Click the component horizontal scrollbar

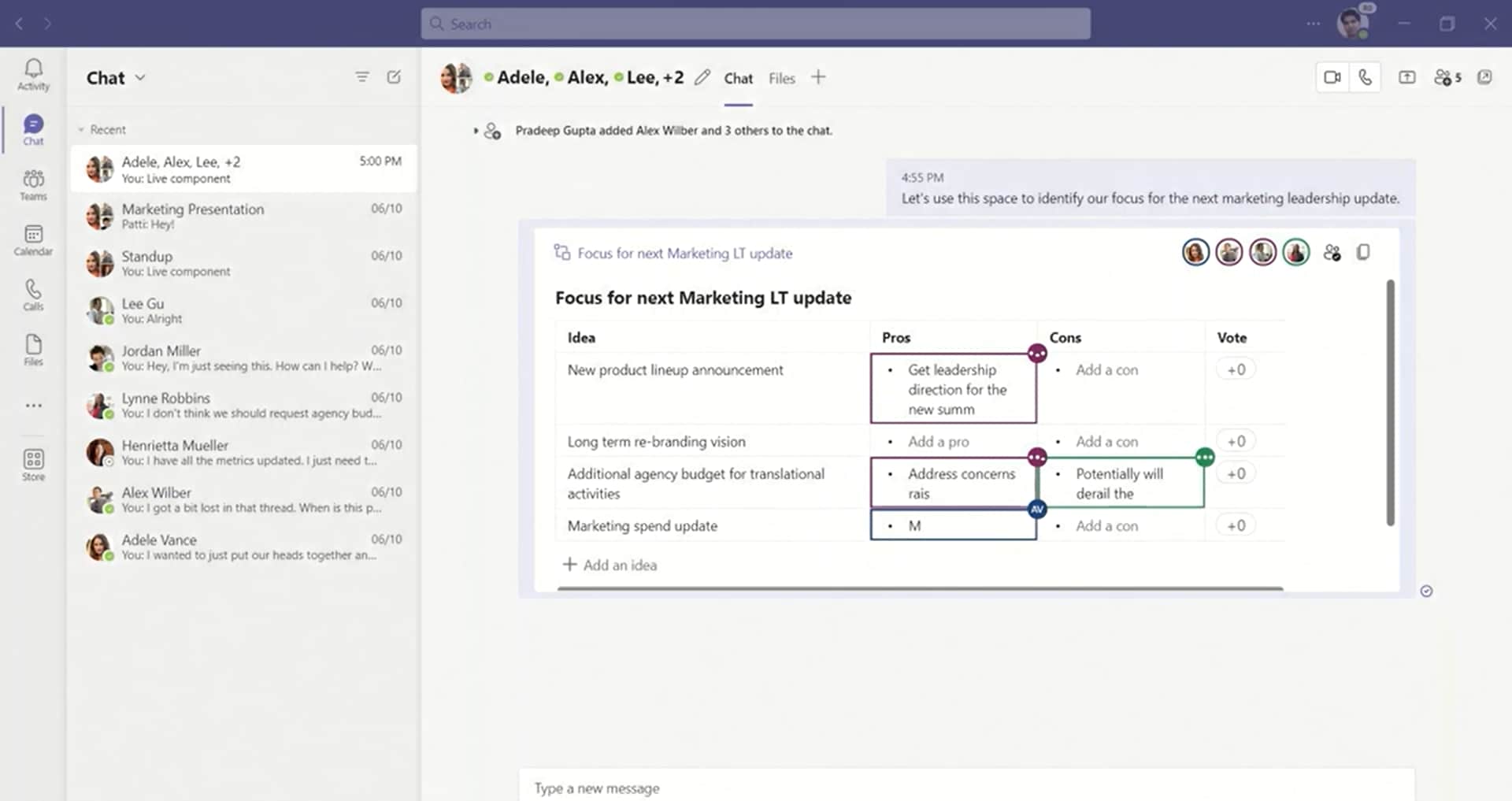(920, 588)
